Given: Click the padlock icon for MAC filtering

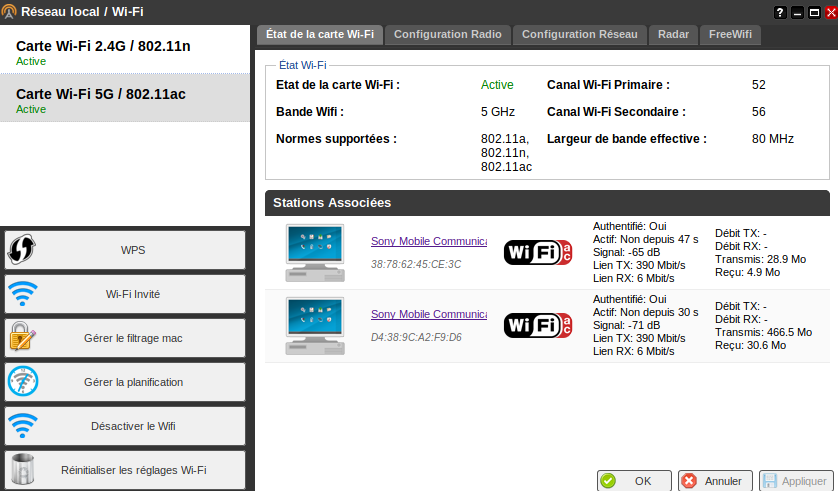Looking at the screenshot, I should click(22, 338).
